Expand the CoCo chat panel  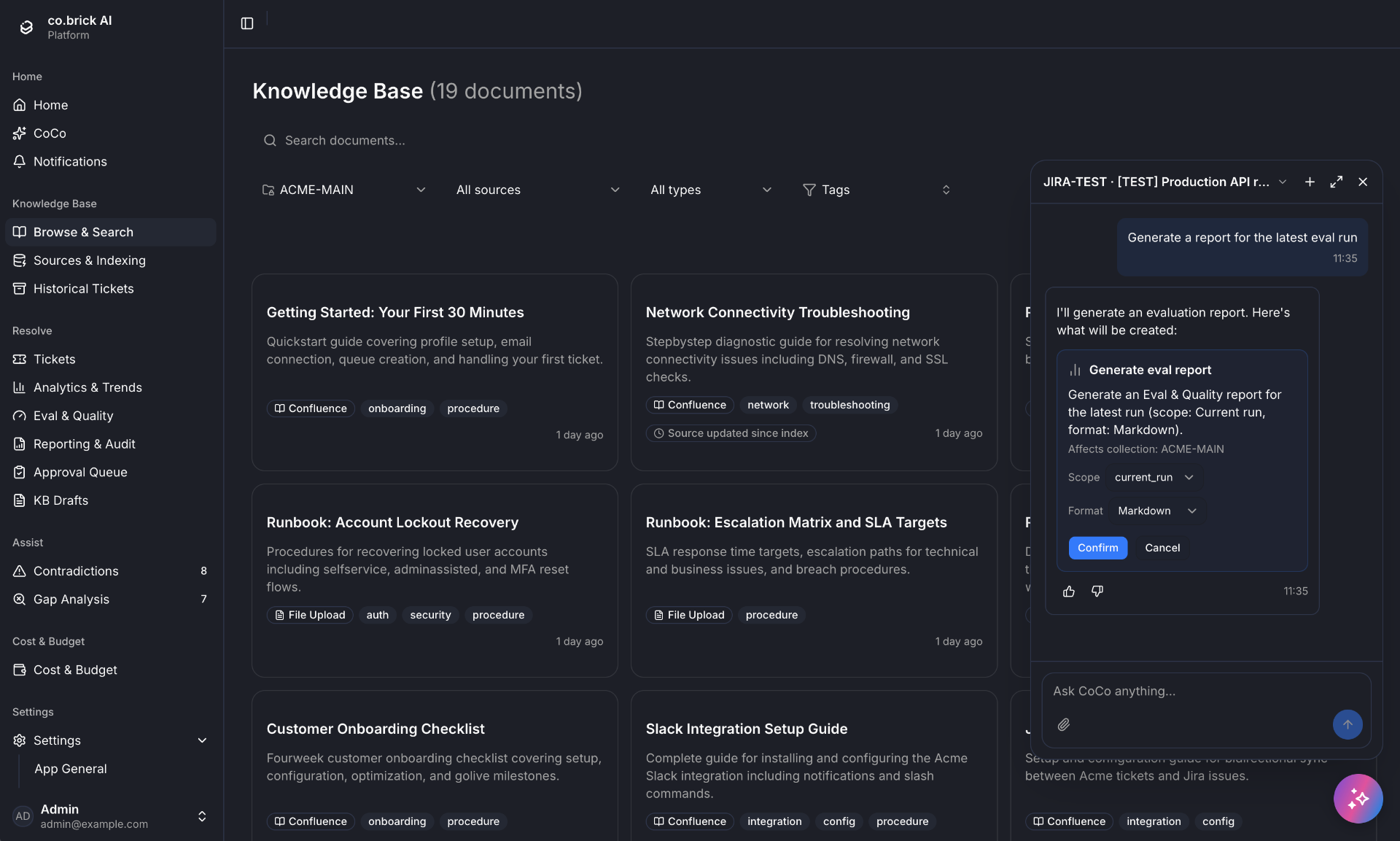tap(1336, 182)
